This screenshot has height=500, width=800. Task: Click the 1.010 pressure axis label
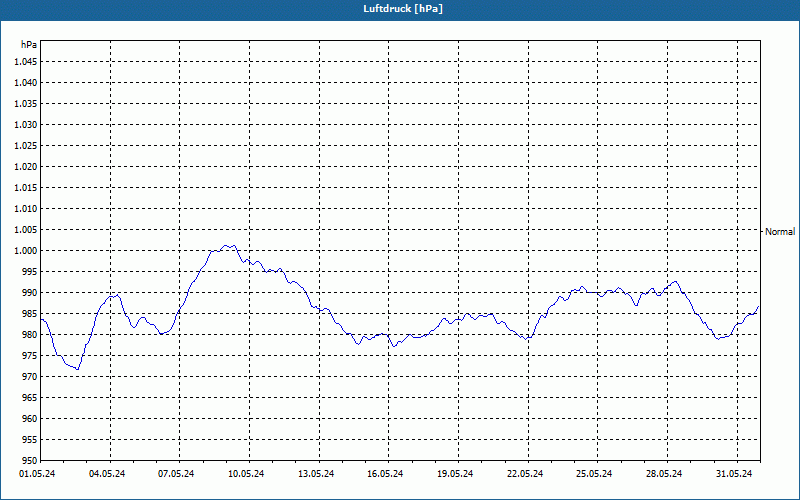click(25, 209)
